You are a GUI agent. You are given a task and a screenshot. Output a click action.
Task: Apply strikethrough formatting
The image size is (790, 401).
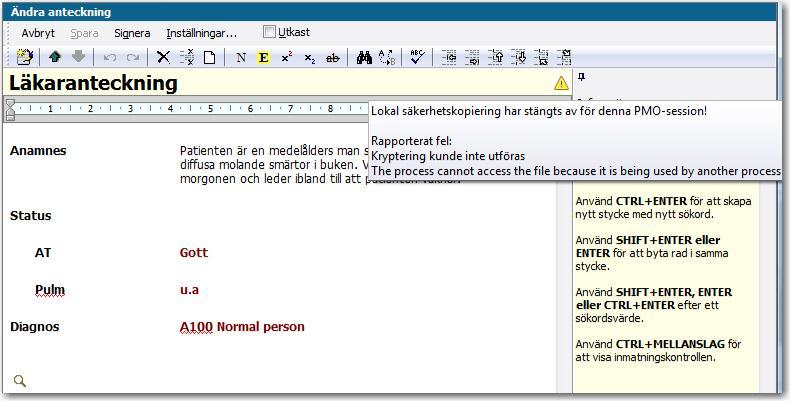(x=333, y=58)
